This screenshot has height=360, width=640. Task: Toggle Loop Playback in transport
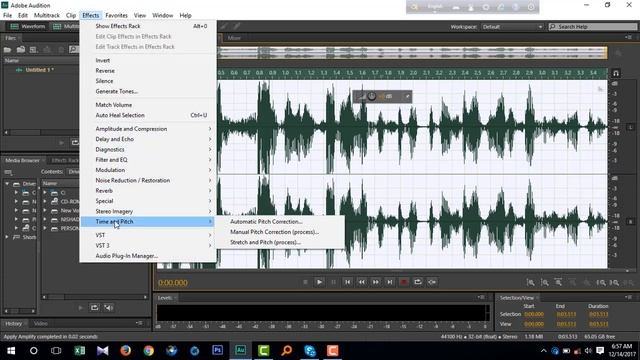point(418,282)
